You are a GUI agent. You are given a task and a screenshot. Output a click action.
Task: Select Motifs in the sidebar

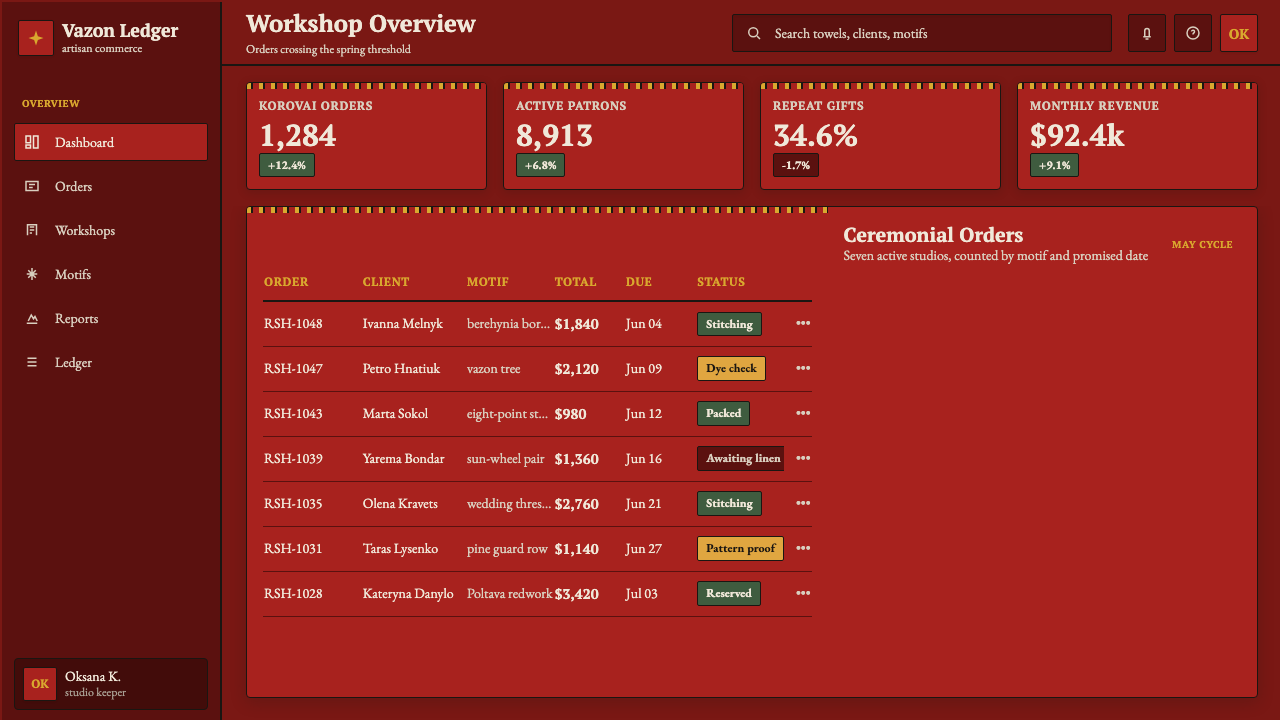tap(111, 274)
